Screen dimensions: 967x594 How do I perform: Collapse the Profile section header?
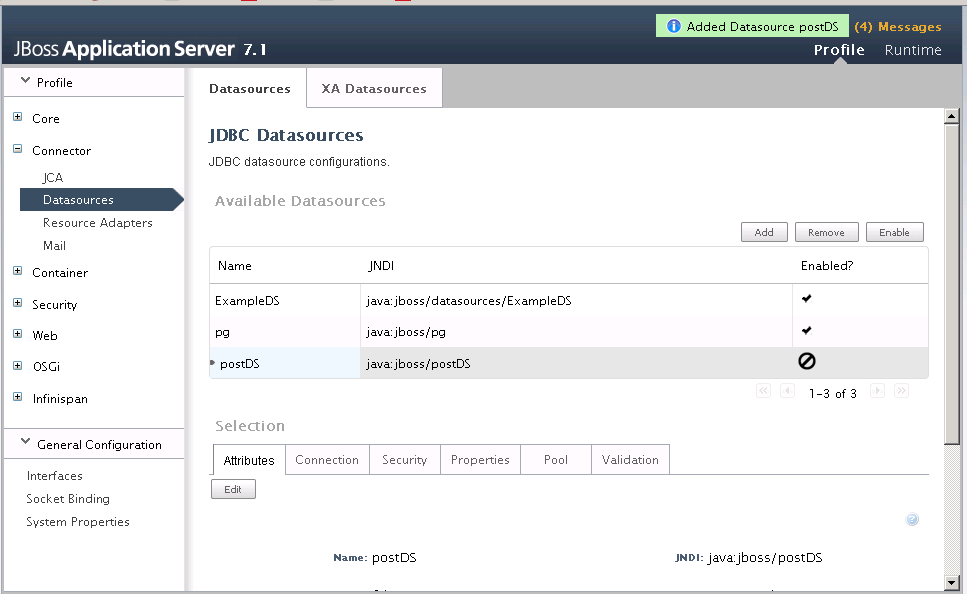(26, 82)
